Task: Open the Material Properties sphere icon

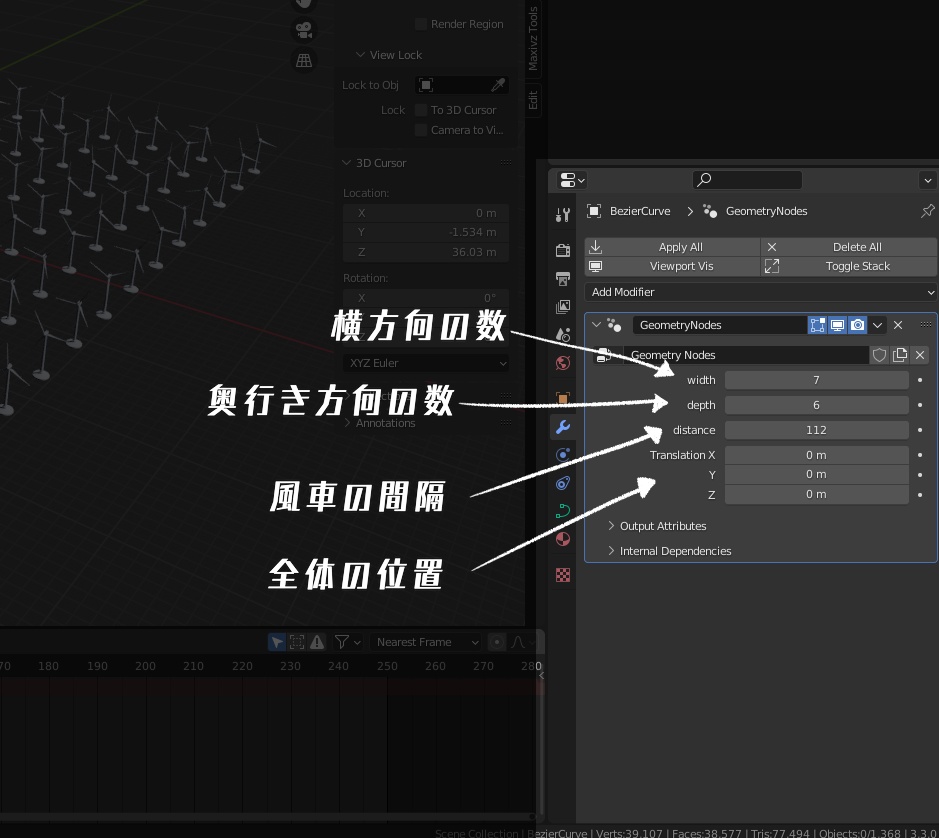Action: tap(563, 539)
